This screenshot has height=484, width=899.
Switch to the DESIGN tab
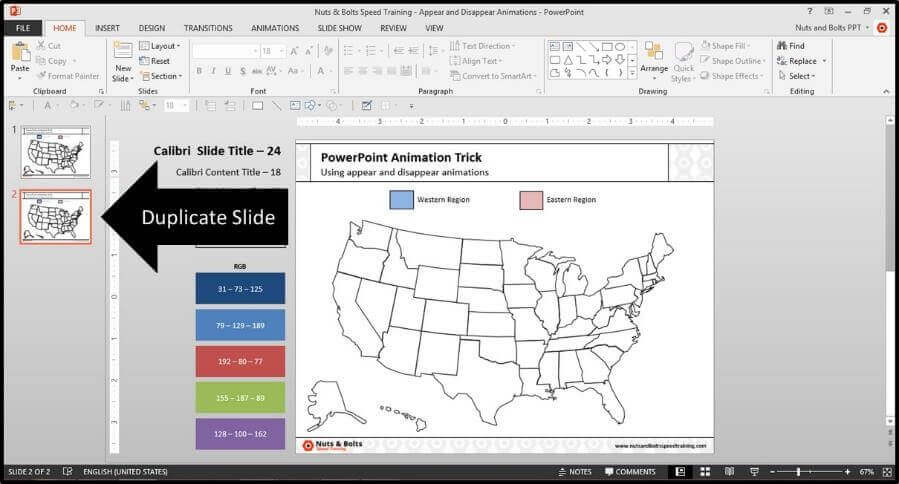click(151, 28)
